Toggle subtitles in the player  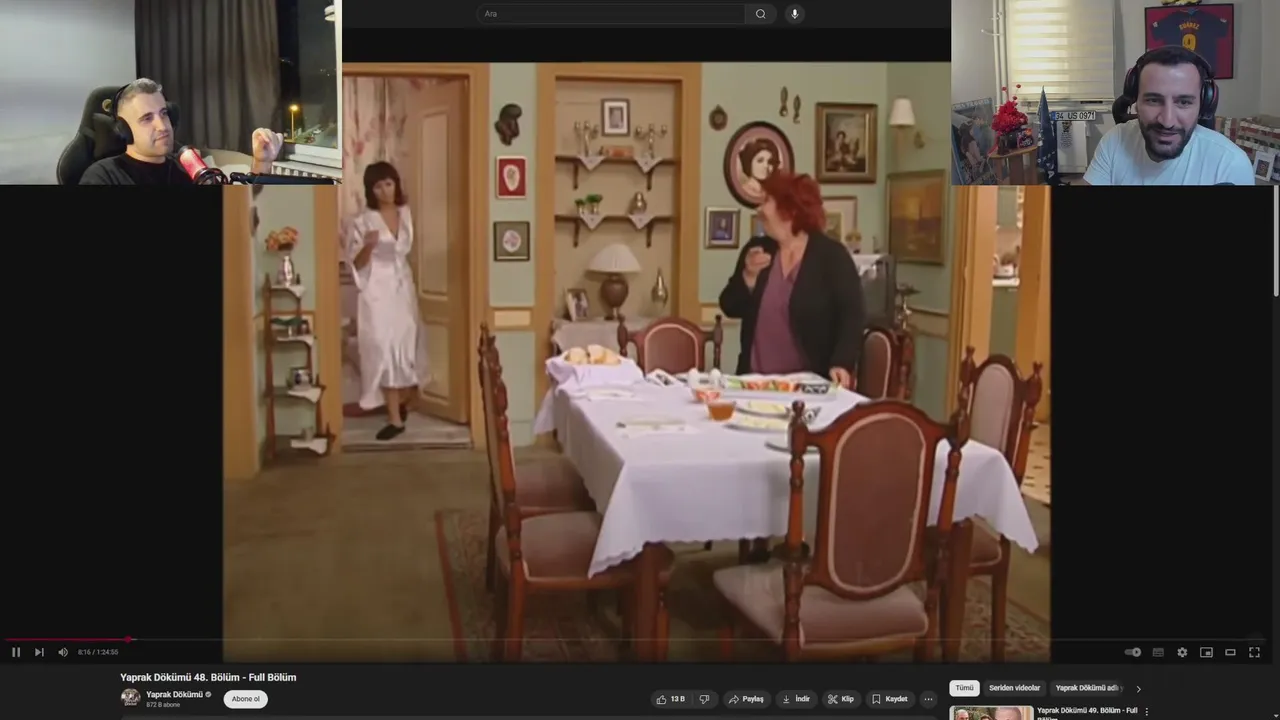pos(1158,652)
